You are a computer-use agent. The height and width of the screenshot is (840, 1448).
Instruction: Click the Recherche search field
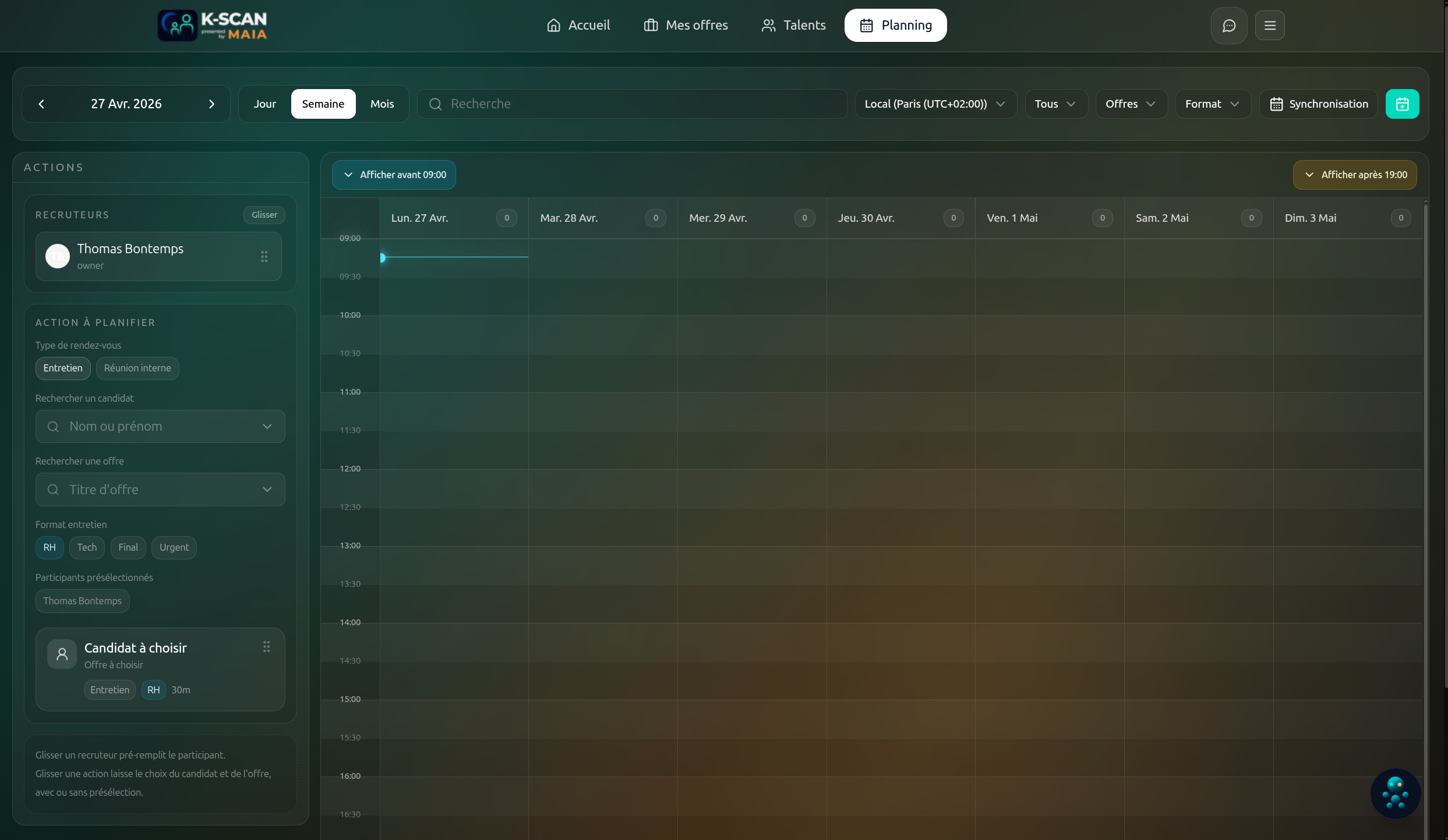pyautogui.click(x=632, y=104)
